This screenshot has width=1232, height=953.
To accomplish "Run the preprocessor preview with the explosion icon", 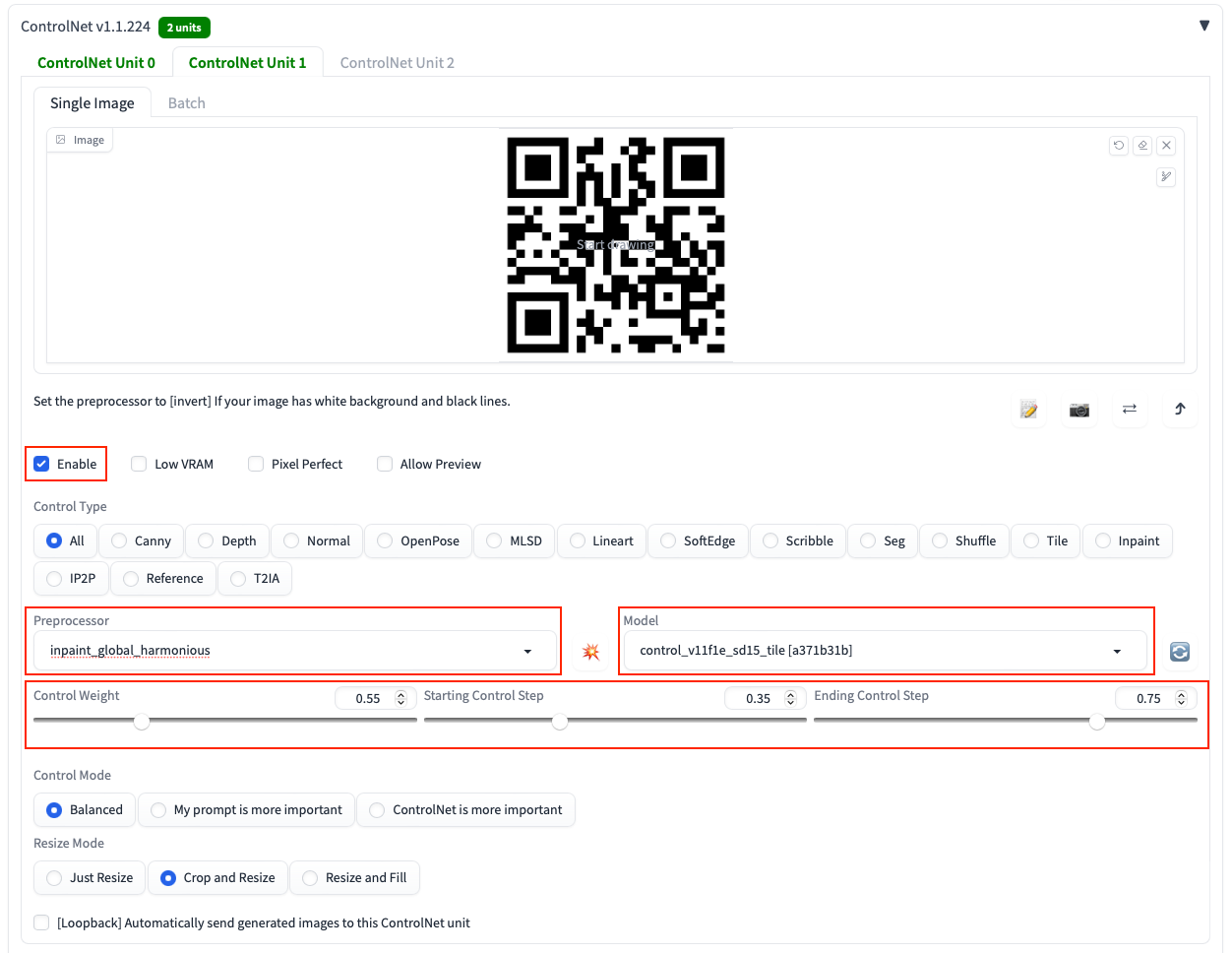I will (590, 651).
